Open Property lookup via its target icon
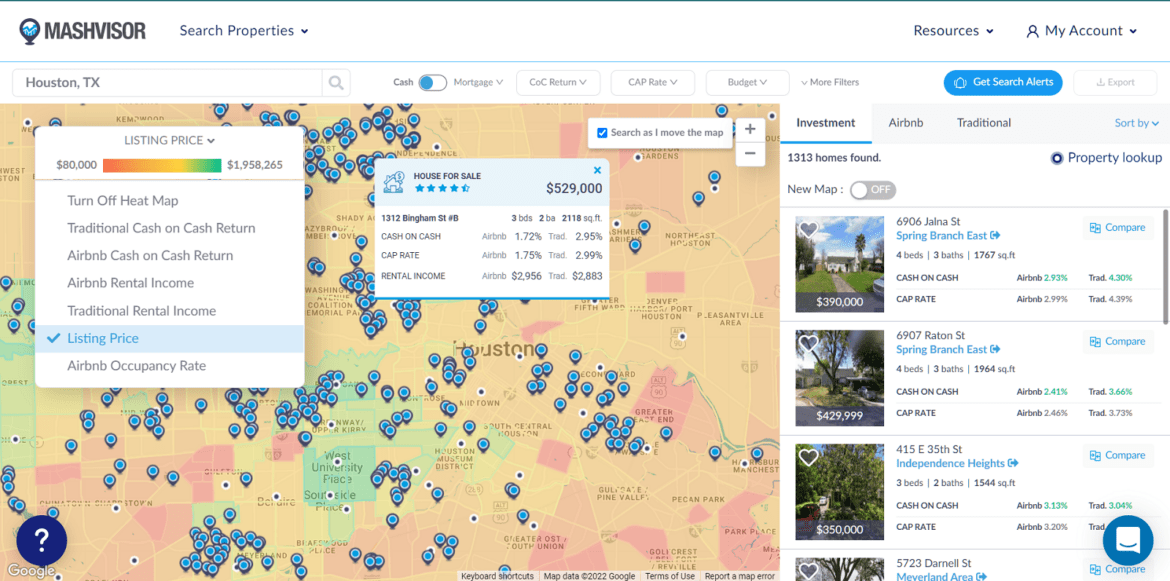1170x581 pixels. 1057,157
